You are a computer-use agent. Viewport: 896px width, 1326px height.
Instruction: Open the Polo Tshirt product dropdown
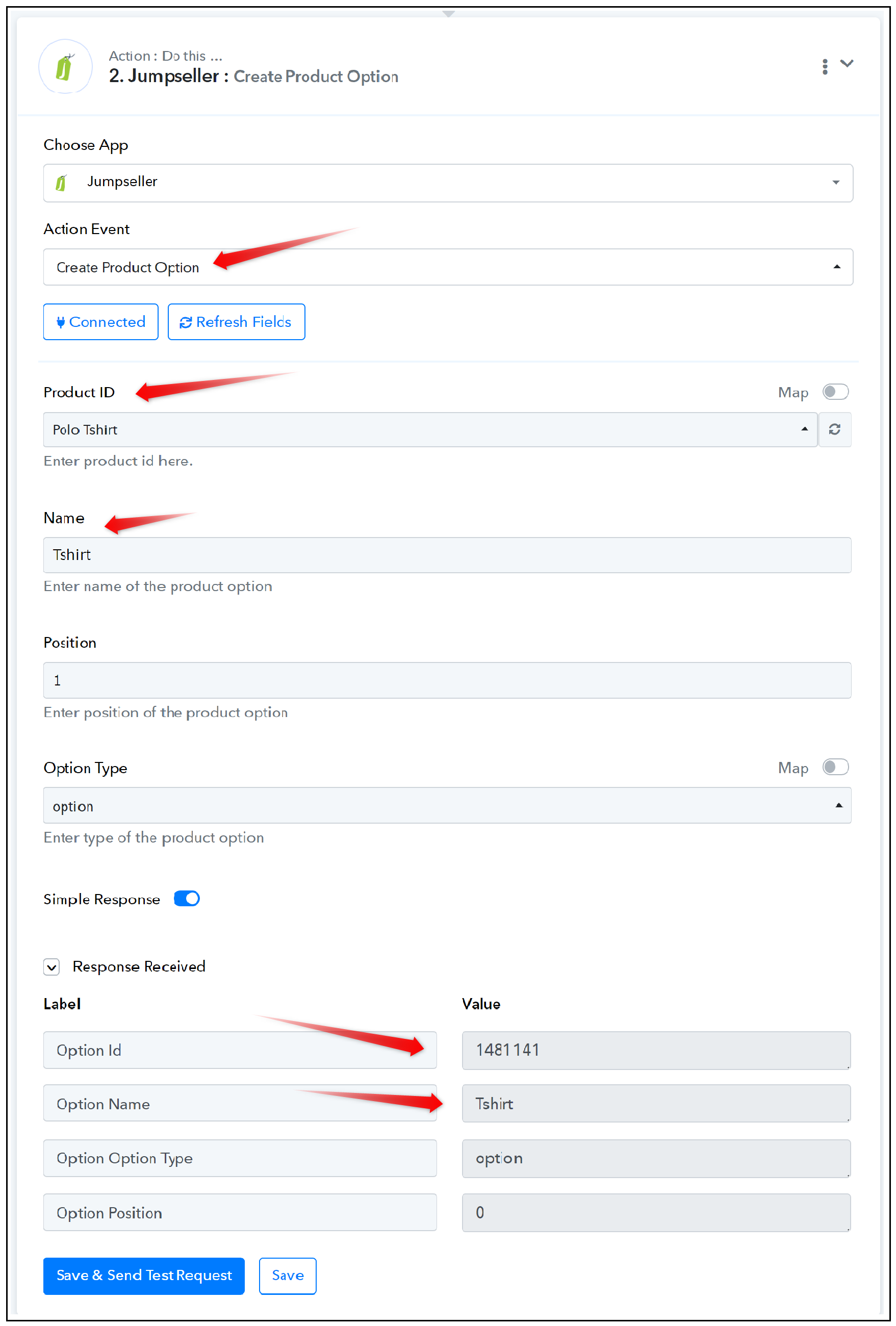click(430, 429)
